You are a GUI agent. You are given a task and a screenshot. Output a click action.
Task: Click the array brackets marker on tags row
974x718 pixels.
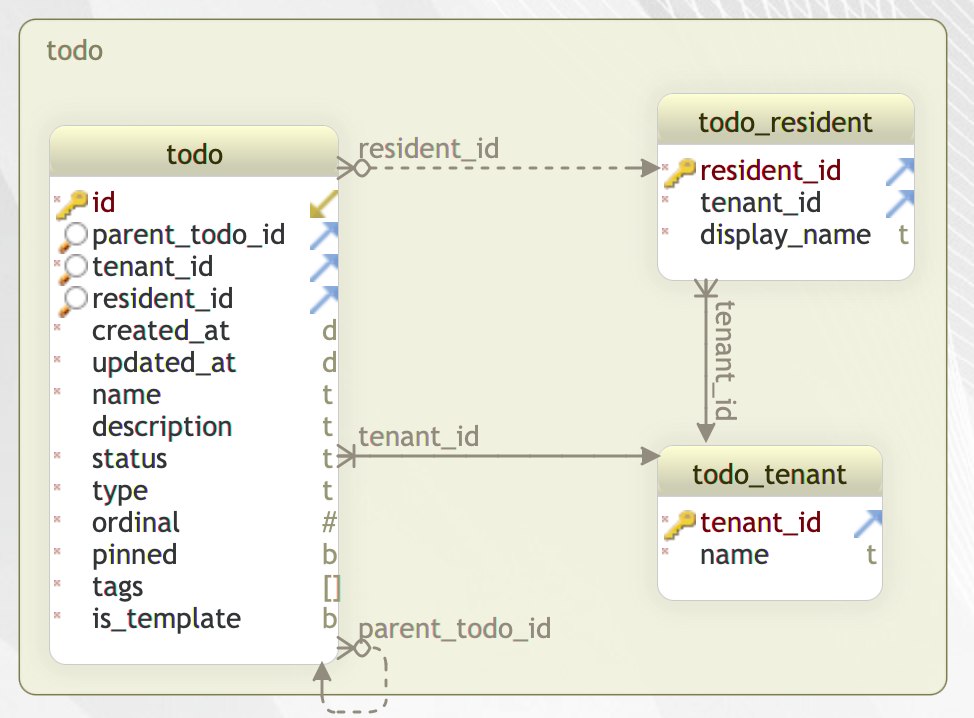click(x=332, y=588)
